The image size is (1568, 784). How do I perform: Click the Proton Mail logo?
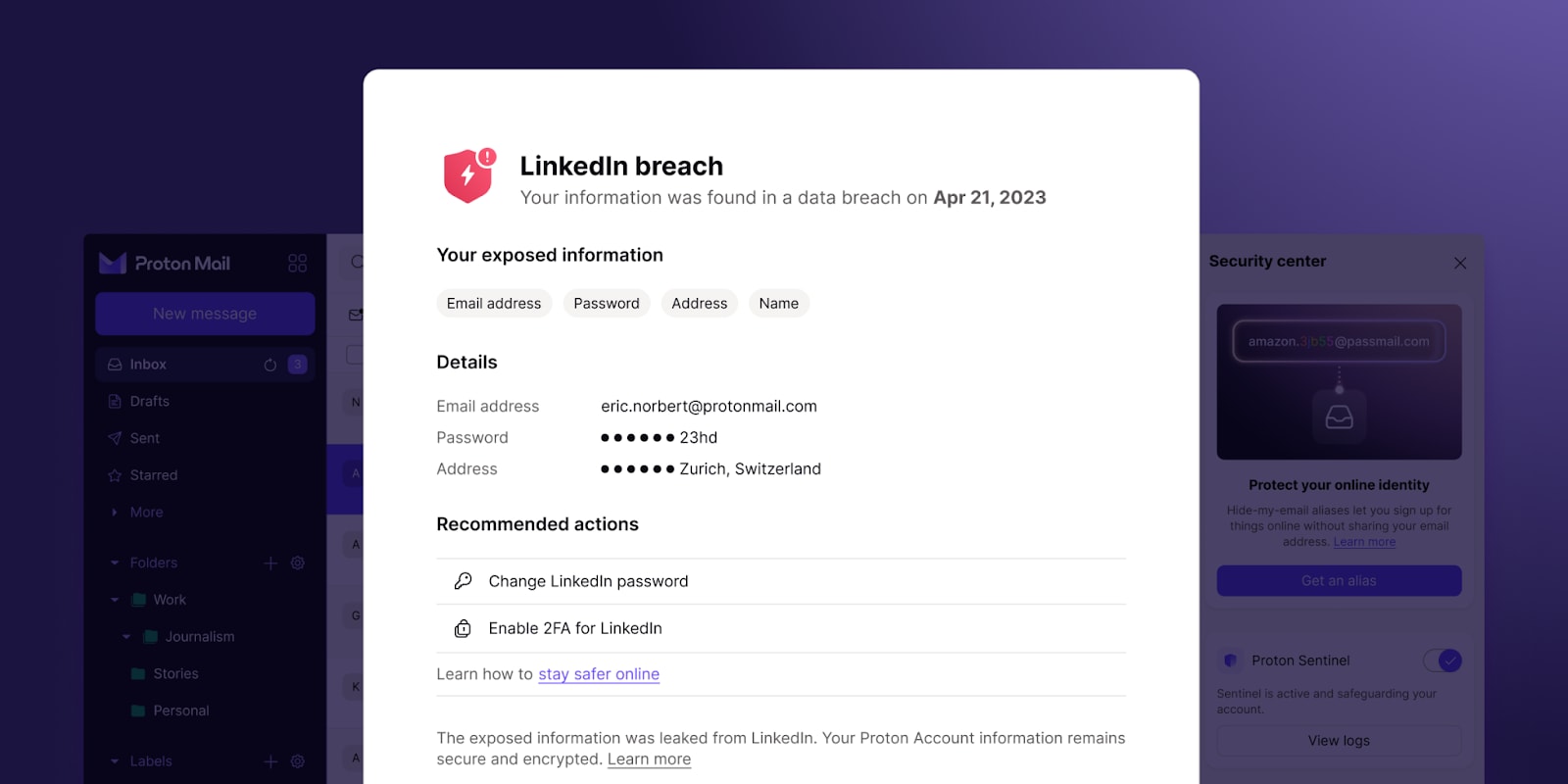[165, 263]
